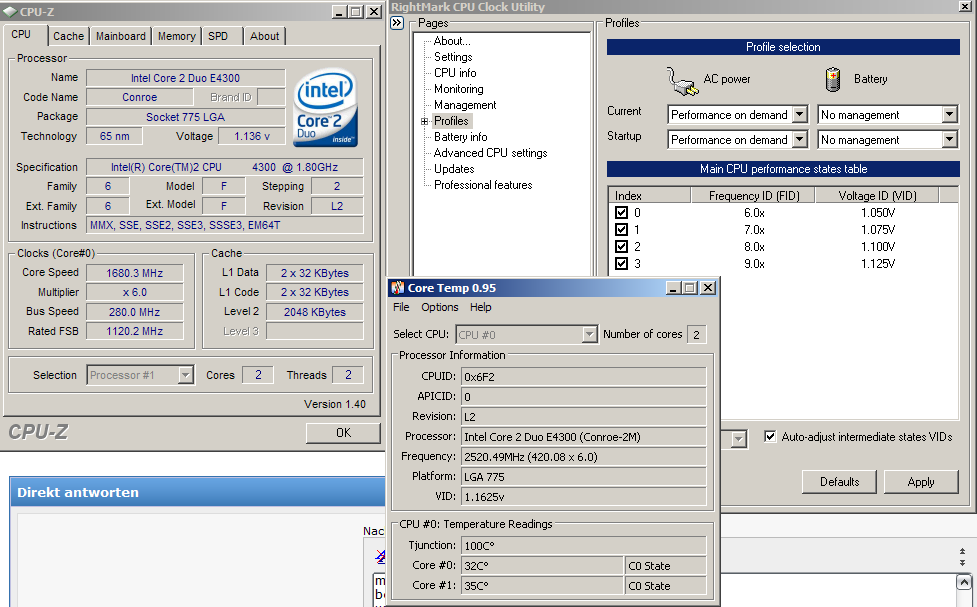
Task: Click the AC power plug icon
Action: pos(682,82)
